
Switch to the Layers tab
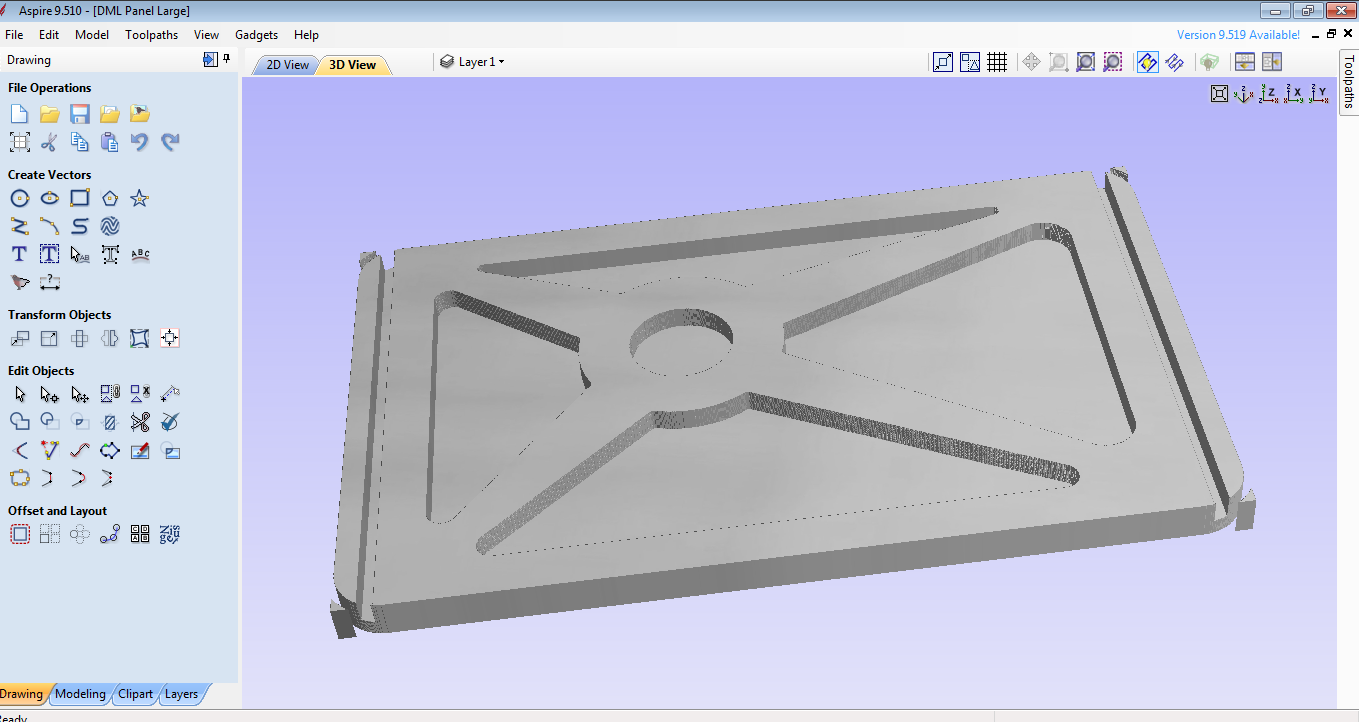tap(181, 694)
